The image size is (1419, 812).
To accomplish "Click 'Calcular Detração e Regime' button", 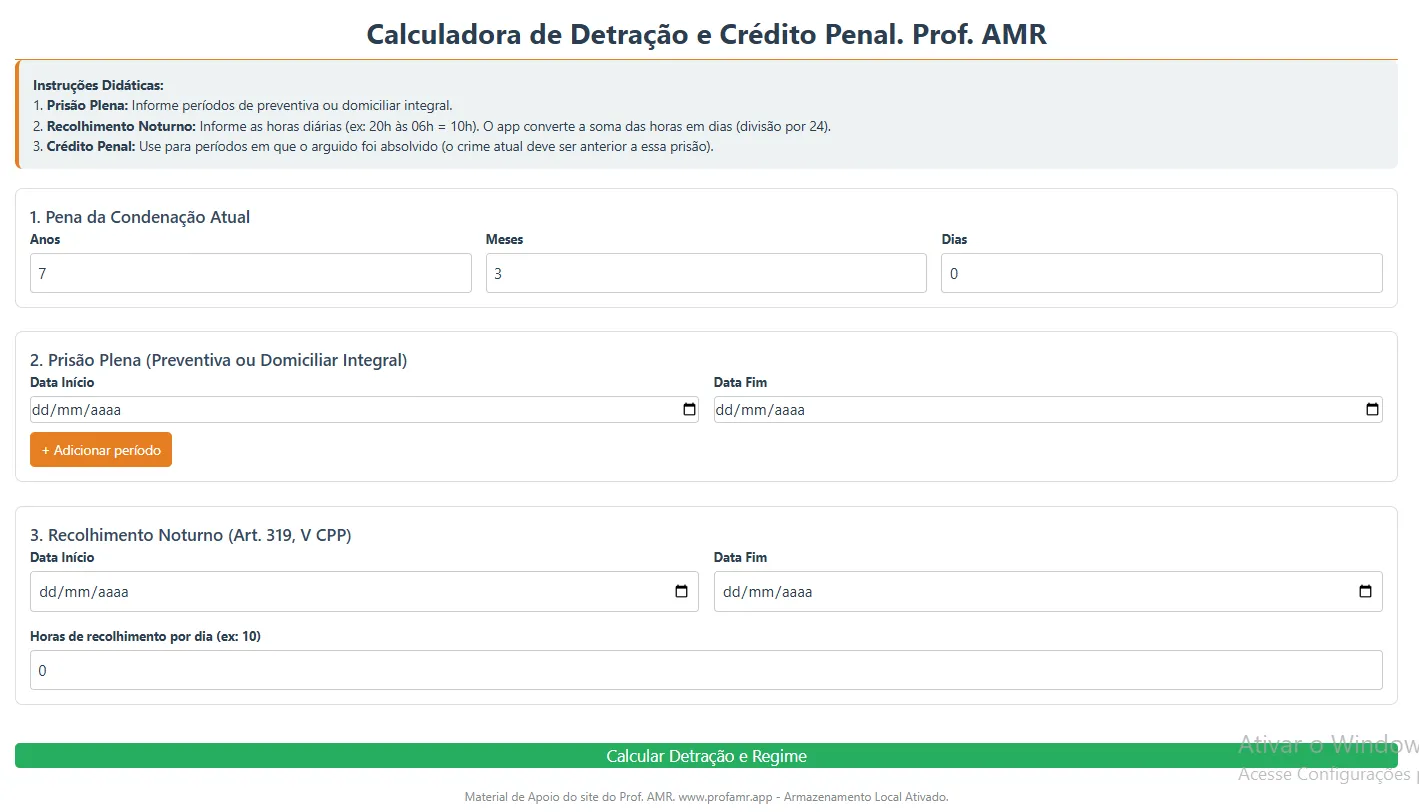I will point(705,756).
